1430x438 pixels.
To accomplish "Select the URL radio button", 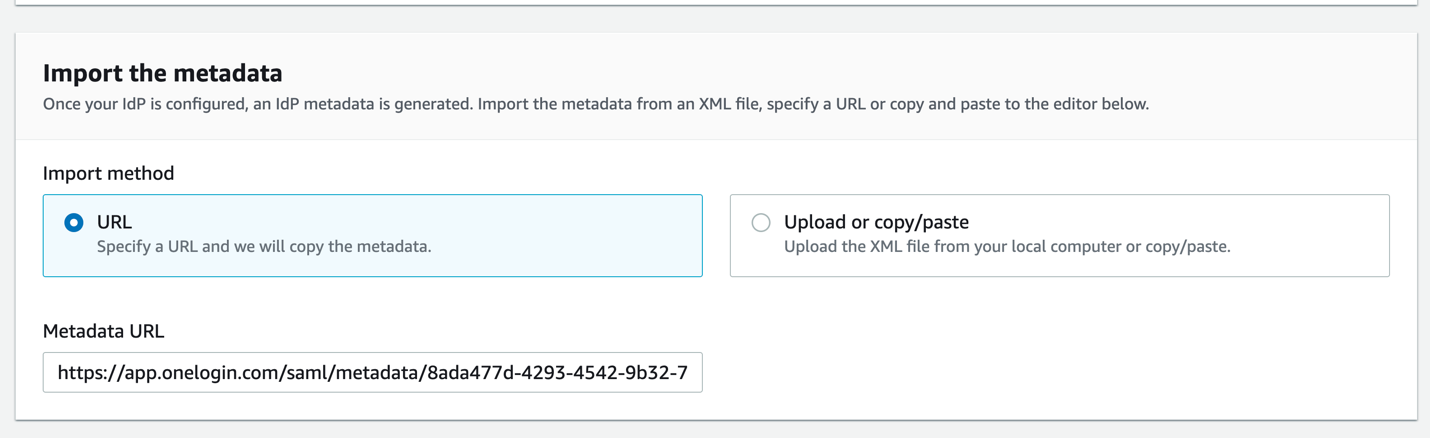I will (x=74, y=223).
